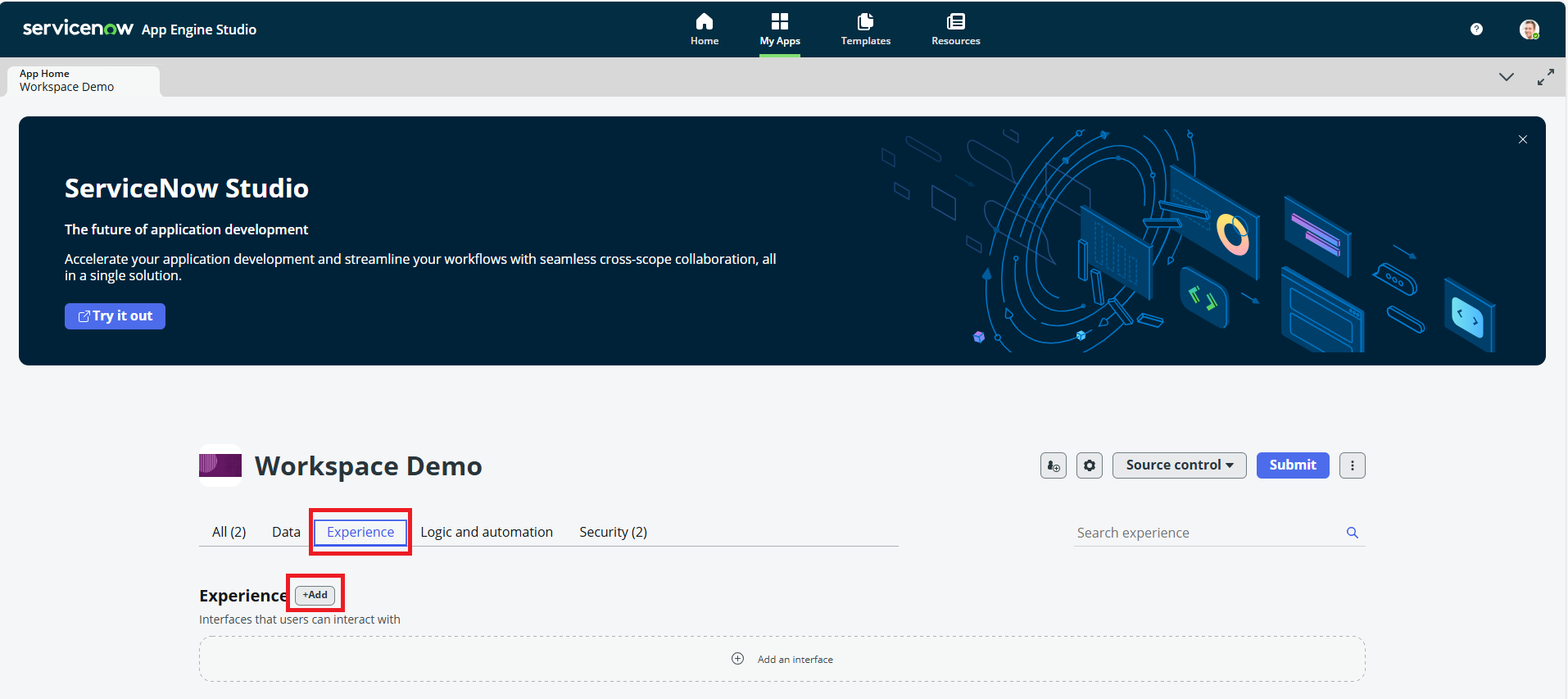
Task: Go to Home in top navigation
Action: coord(704,29)
